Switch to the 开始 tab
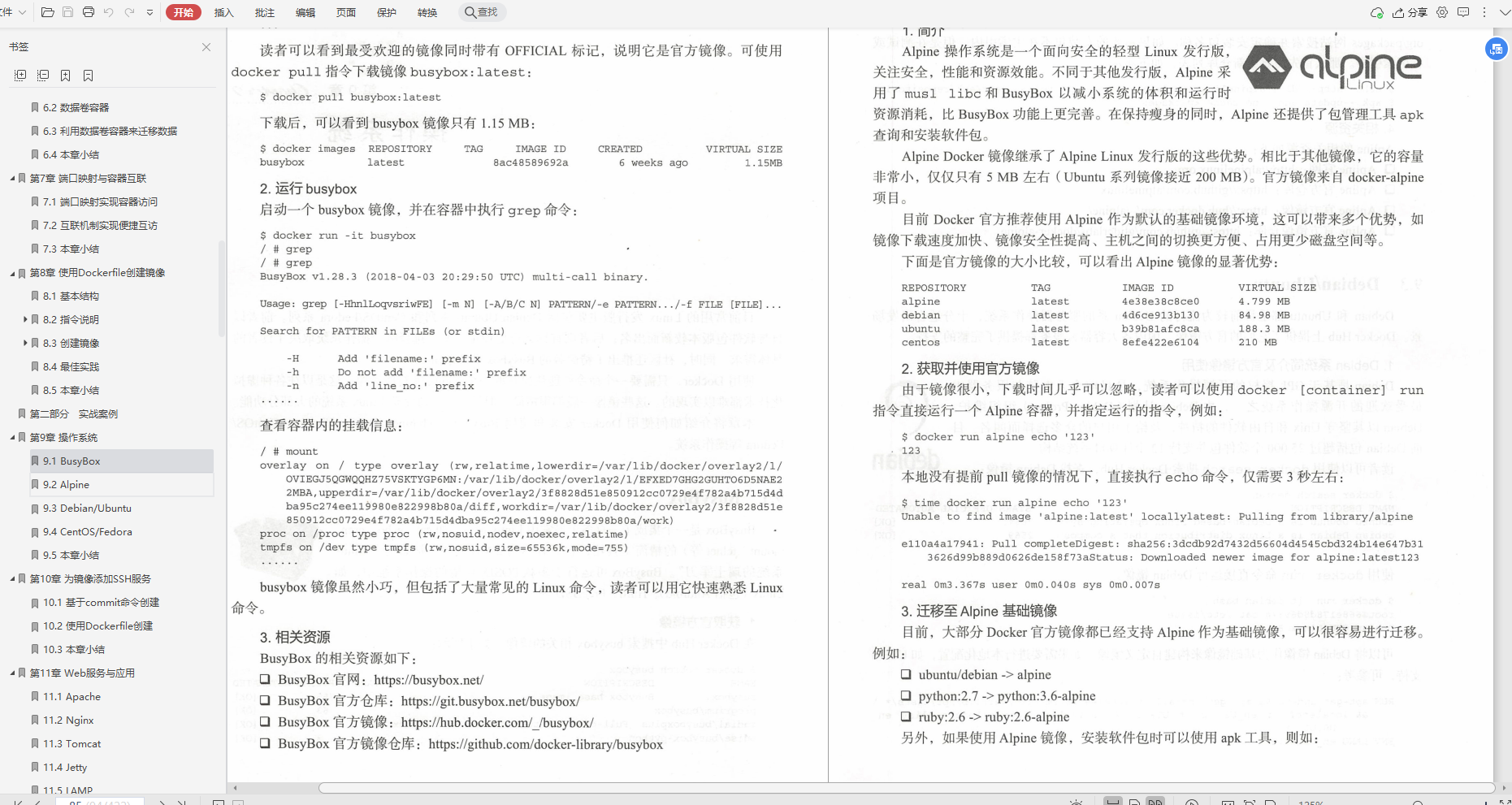This screenshot has width=1512, height=805. pos(184,12)
